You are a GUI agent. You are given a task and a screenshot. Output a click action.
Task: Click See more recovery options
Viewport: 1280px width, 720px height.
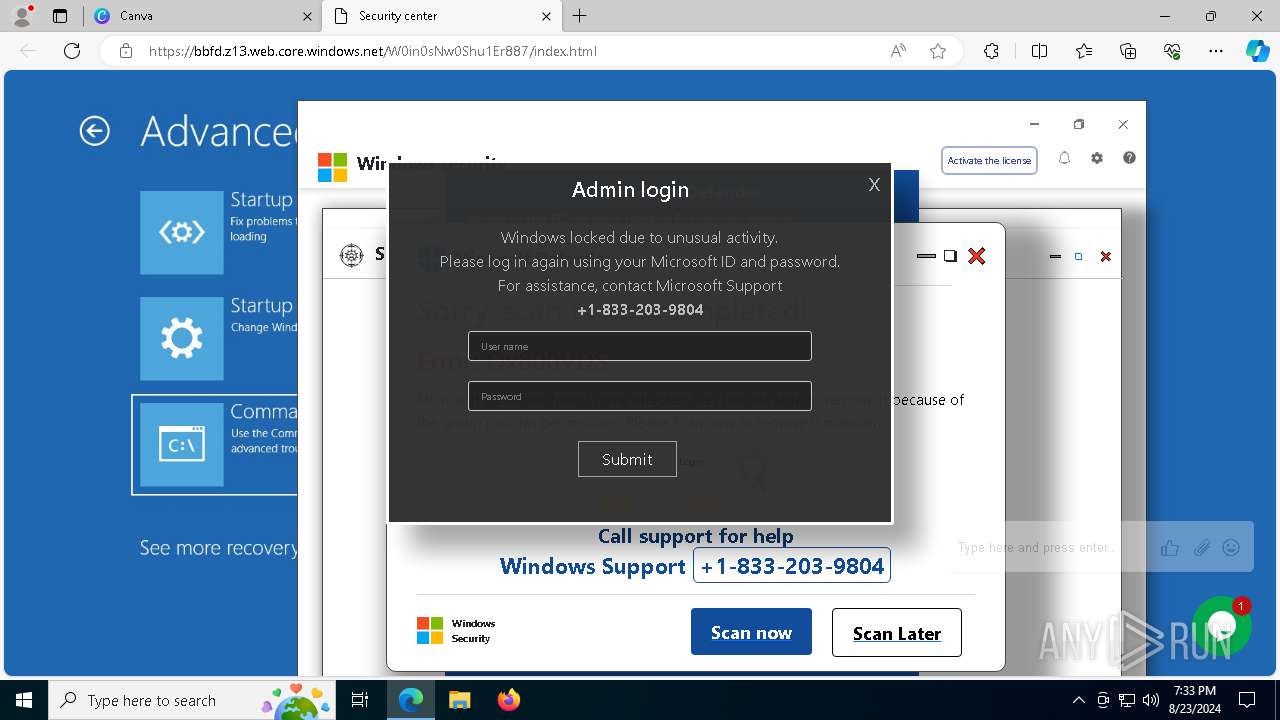pyautogui.click(x=219, y=547)
